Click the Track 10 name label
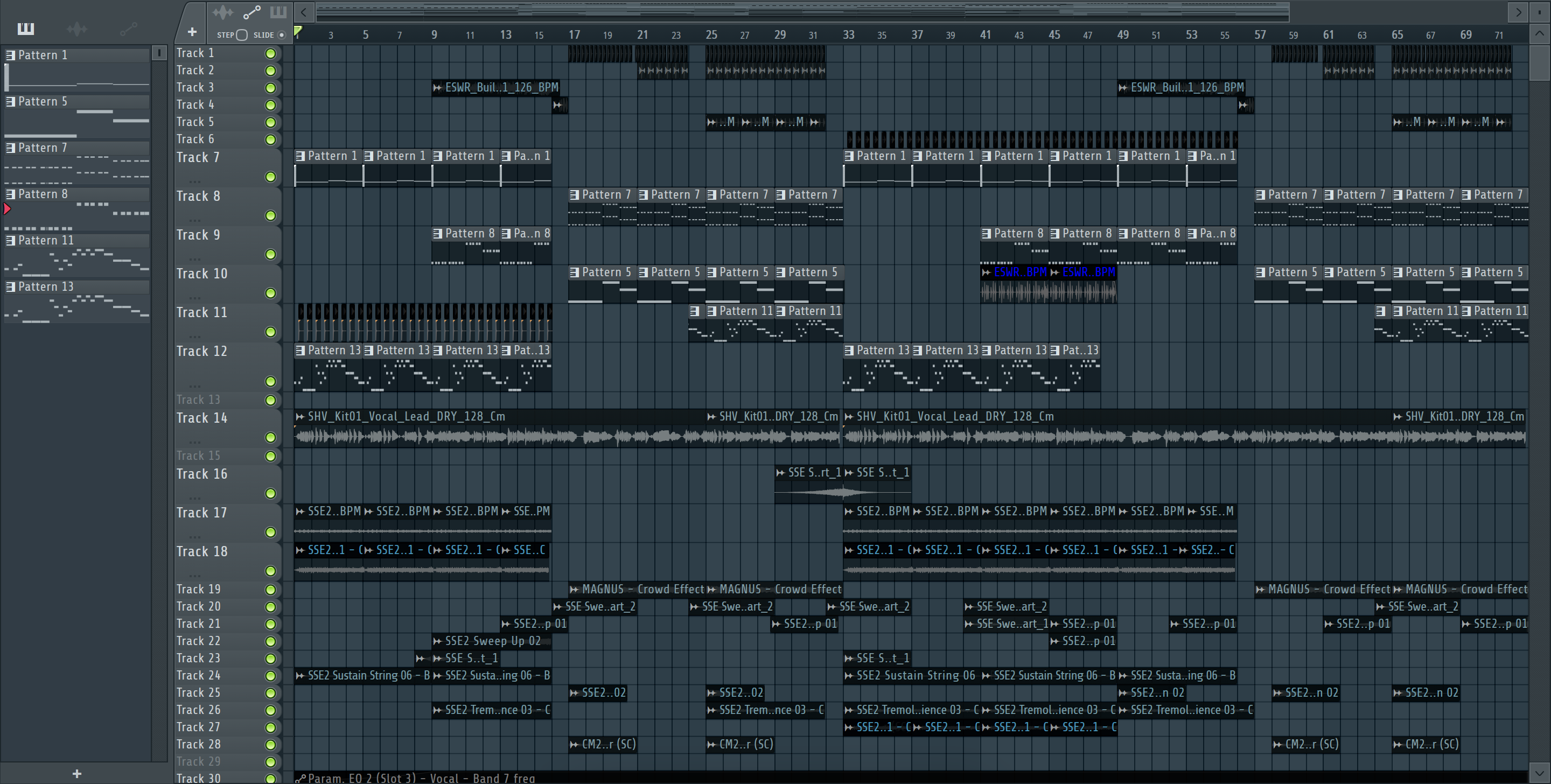The height and width of the screenshot is (784, 1551). pyautogui.click(x=202, y=274)
